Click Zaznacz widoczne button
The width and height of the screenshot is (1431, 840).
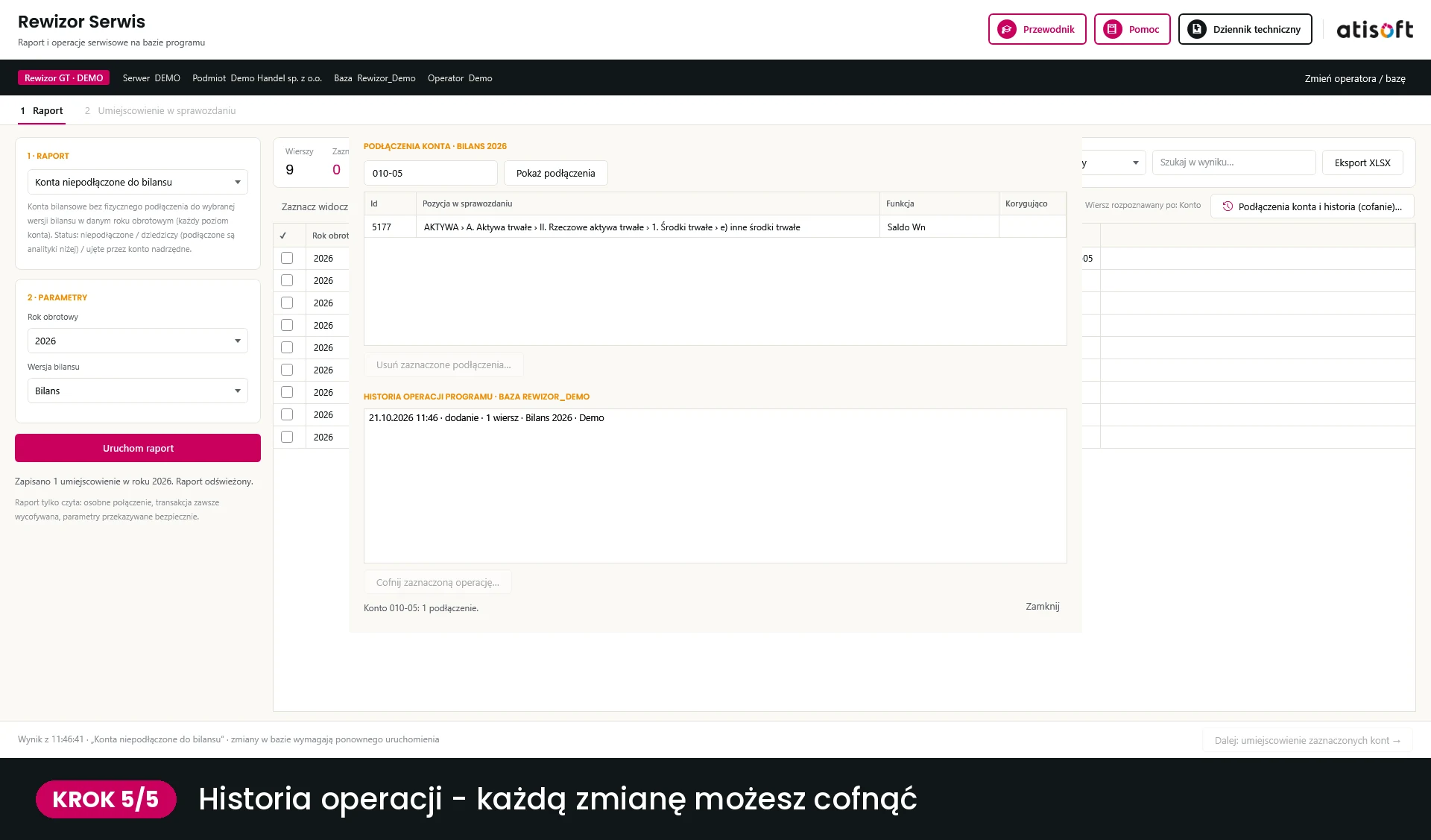(315, 206)
